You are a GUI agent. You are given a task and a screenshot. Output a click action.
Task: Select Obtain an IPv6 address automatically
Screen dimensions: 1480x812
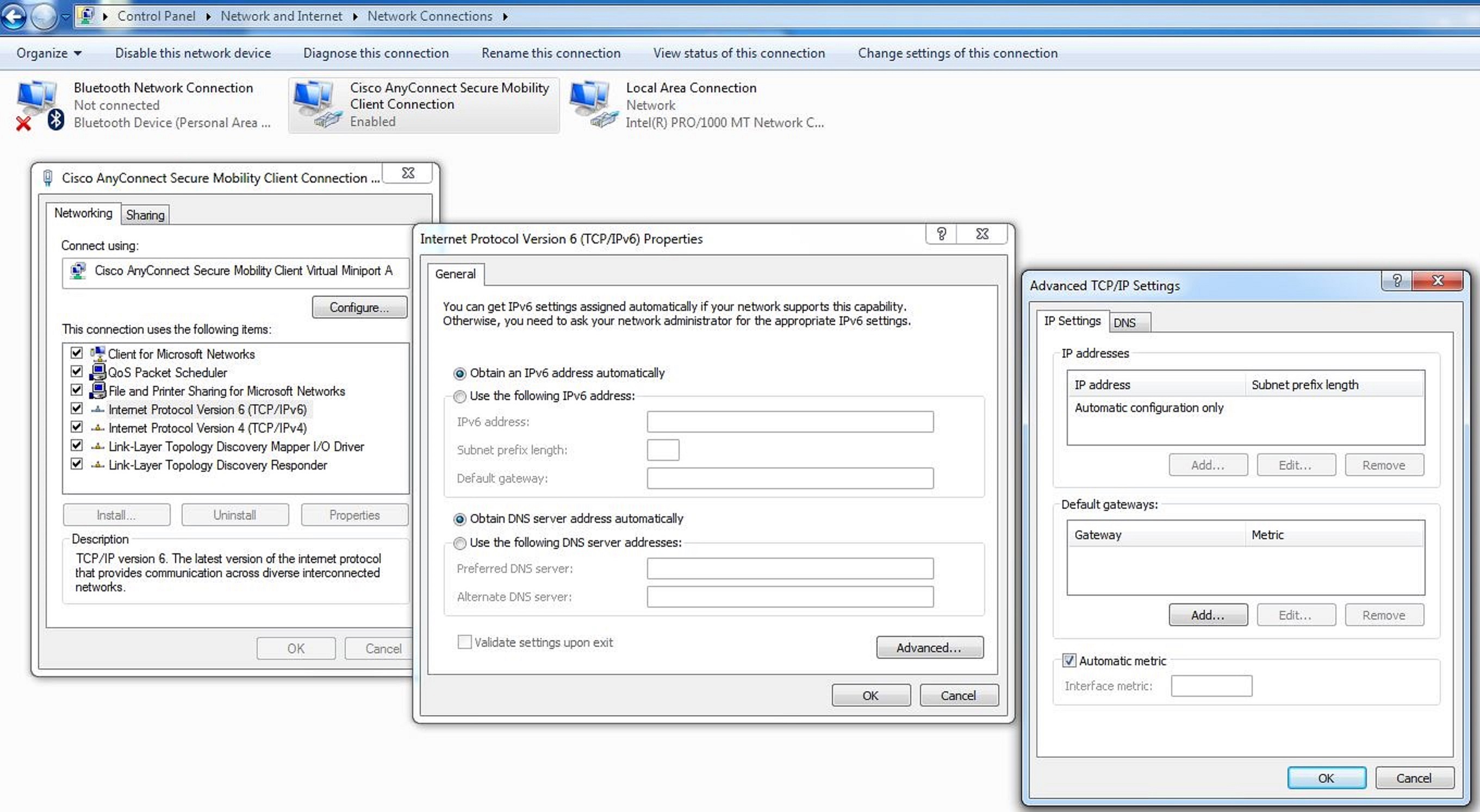coord(459,374)
